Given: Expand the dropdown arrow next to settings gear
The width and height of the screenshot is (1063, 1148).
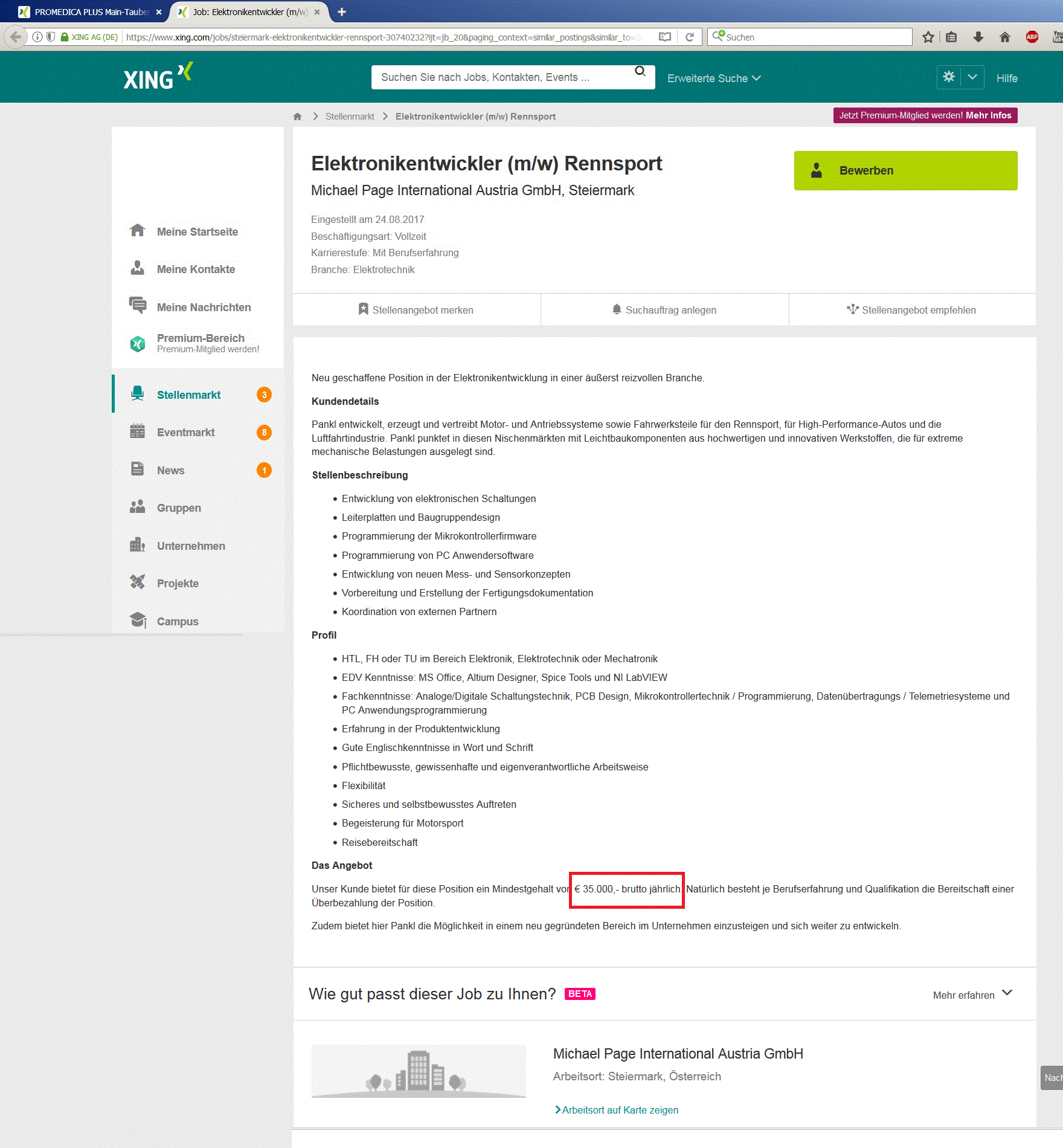Looking at the screenshot, I should click(972, 77).
